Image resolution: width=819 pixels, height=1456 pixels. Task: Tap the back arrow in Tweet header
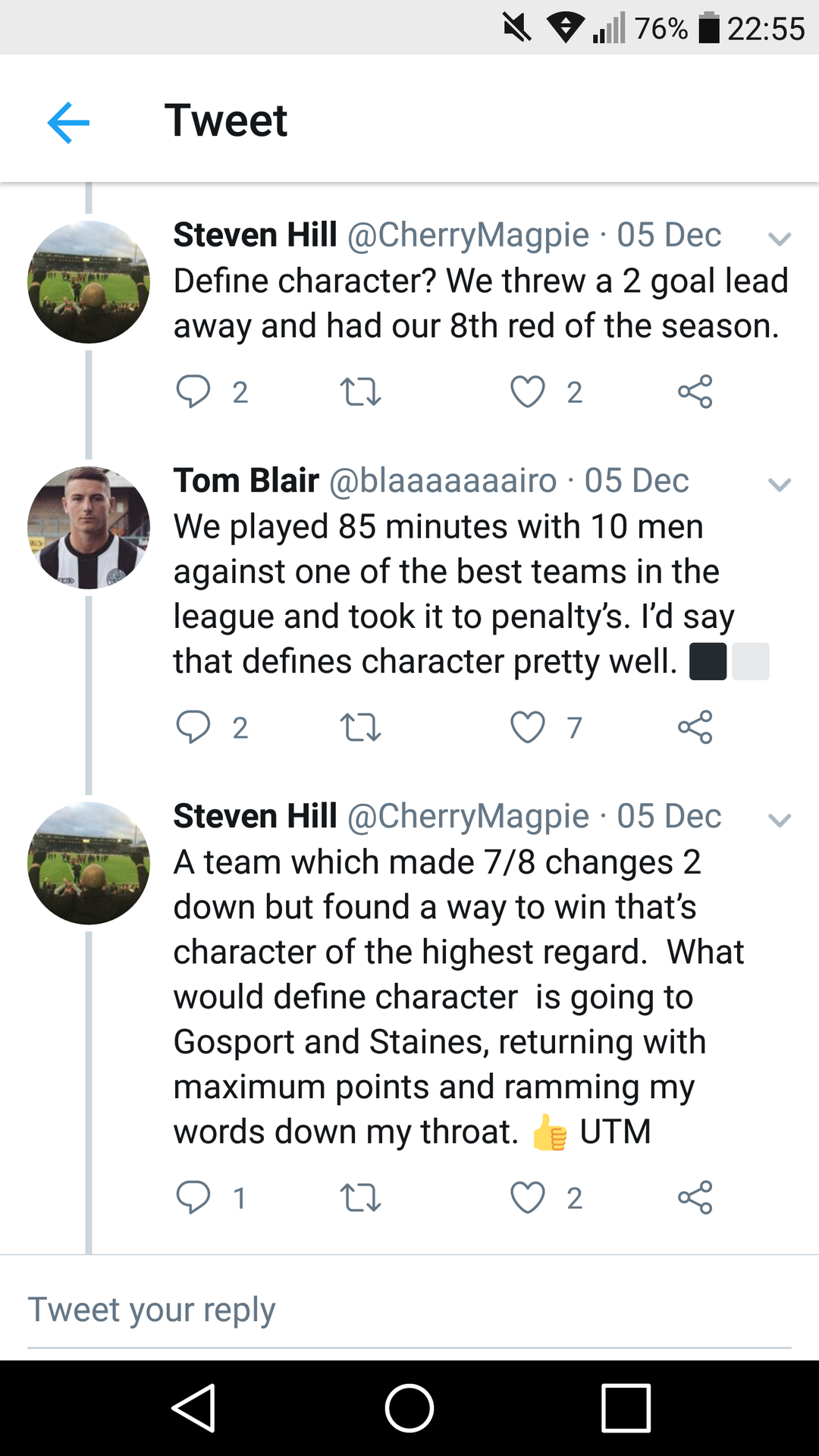pos(68,122)
